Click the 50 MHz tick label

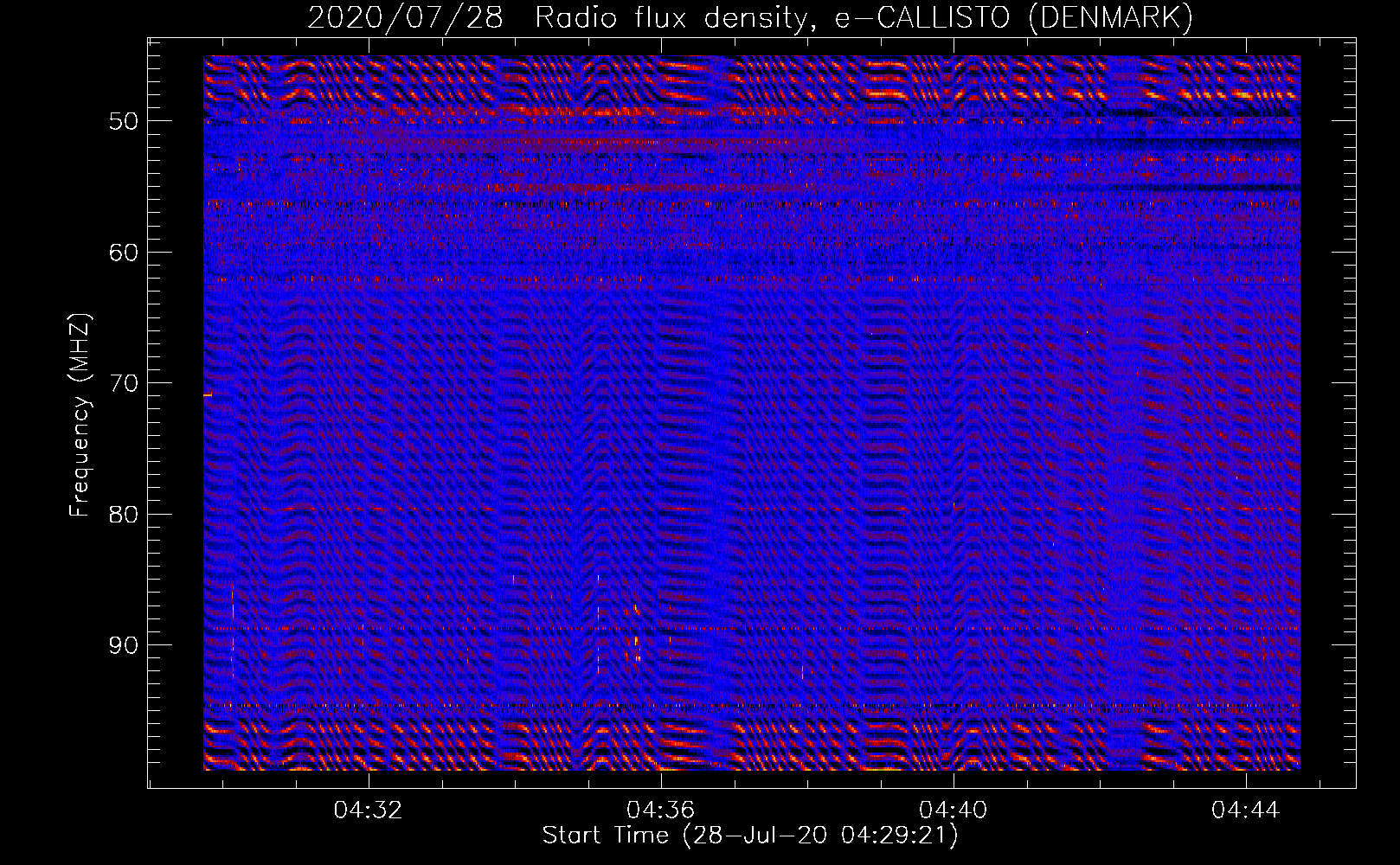[x=124, y=120]
